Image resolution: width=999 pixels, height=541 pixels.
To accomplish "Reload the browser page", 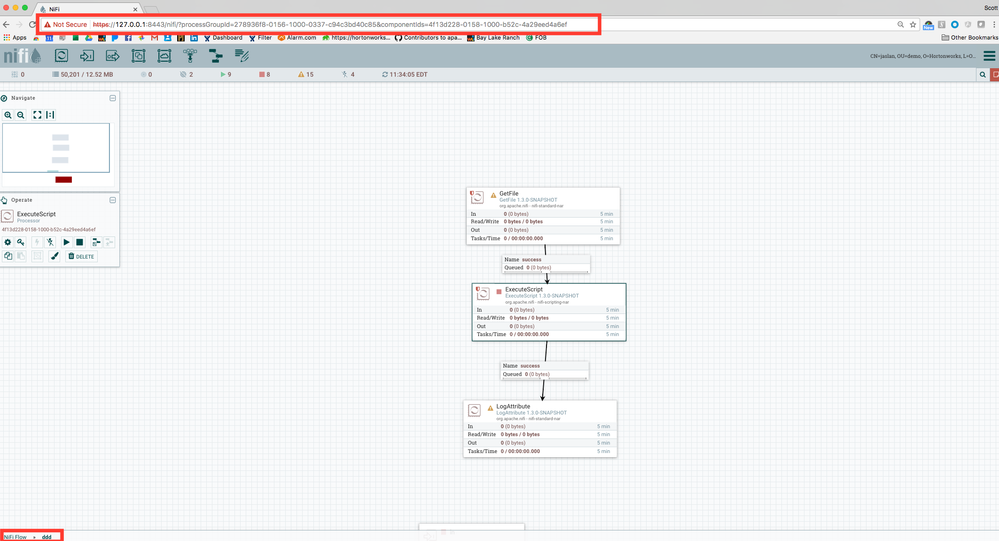I will click(32, 24).
